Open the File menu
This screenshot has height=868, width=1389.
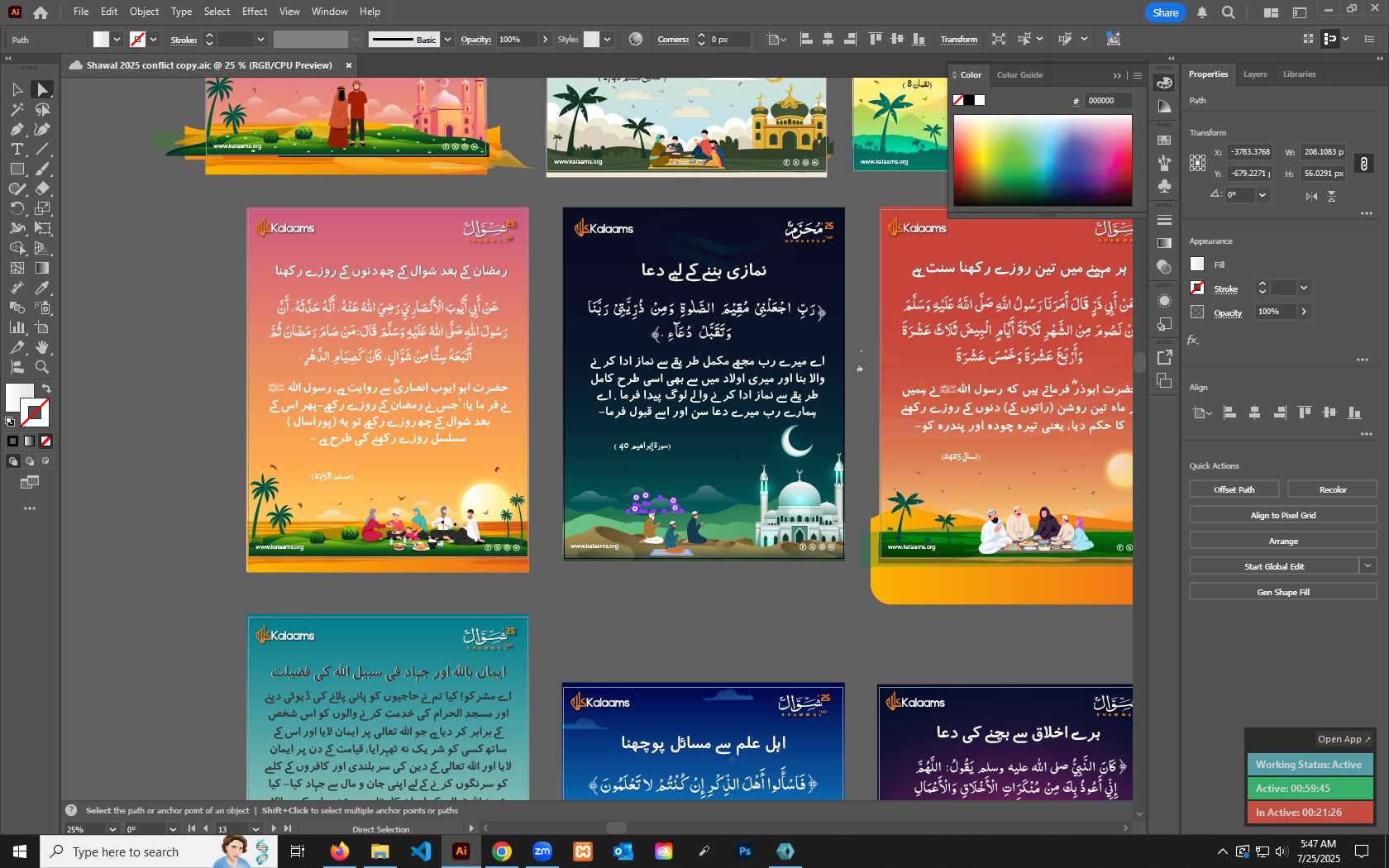[x=81, y=12]
